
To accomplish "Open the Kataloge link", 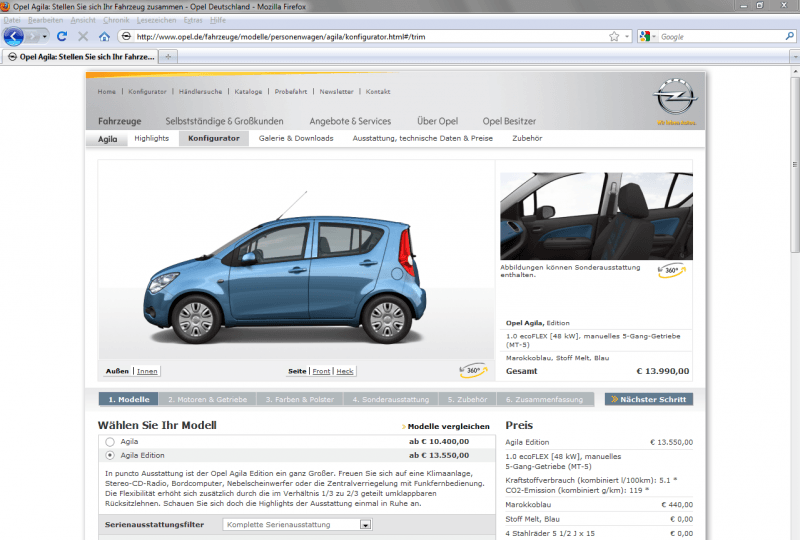I will [248, 92].
